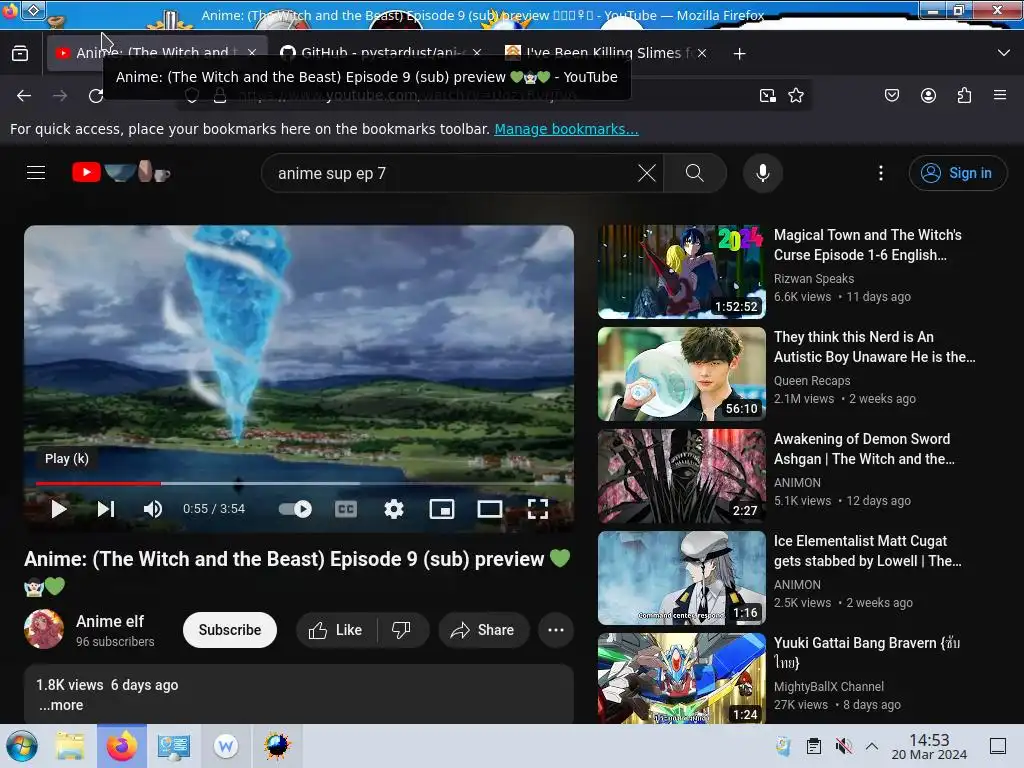Expand the list all tabs chevron
Viewport: 1024px width, 768px height.
1004,53
